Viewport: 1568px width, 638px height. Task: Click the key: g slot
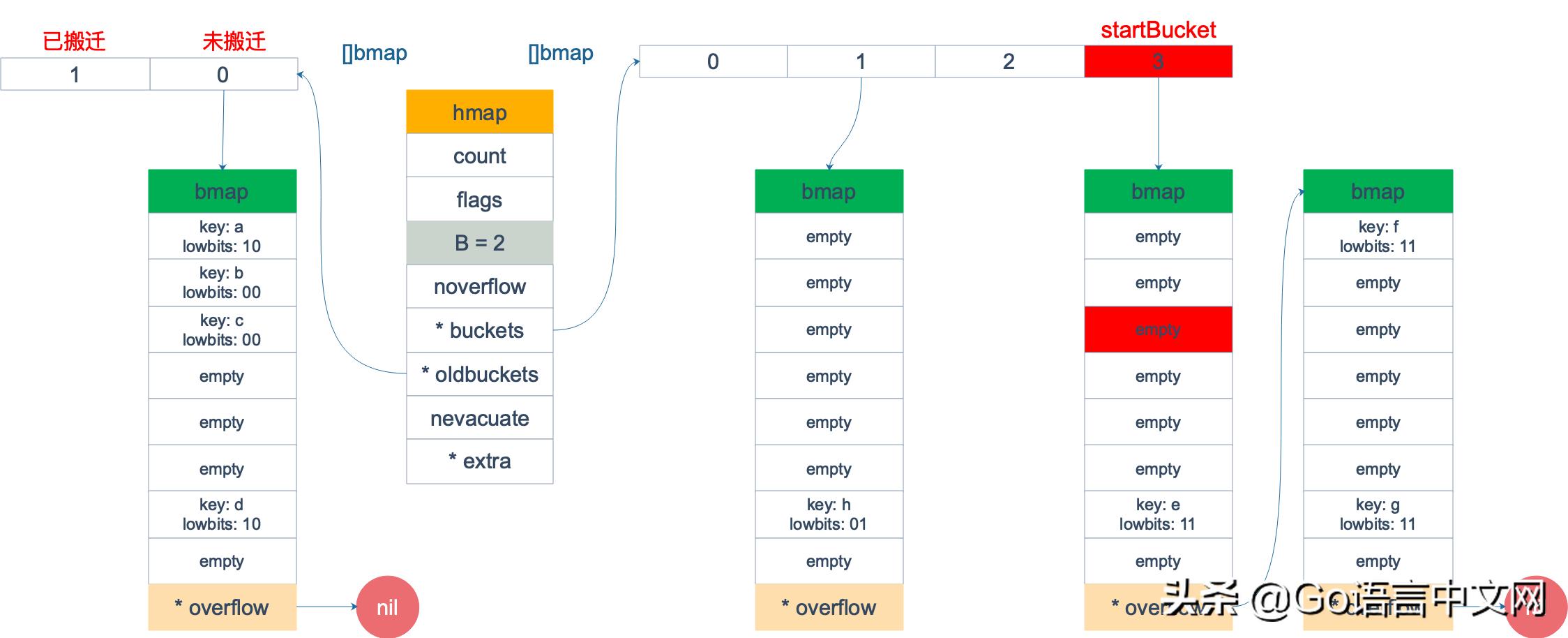tap(1378, 514)
